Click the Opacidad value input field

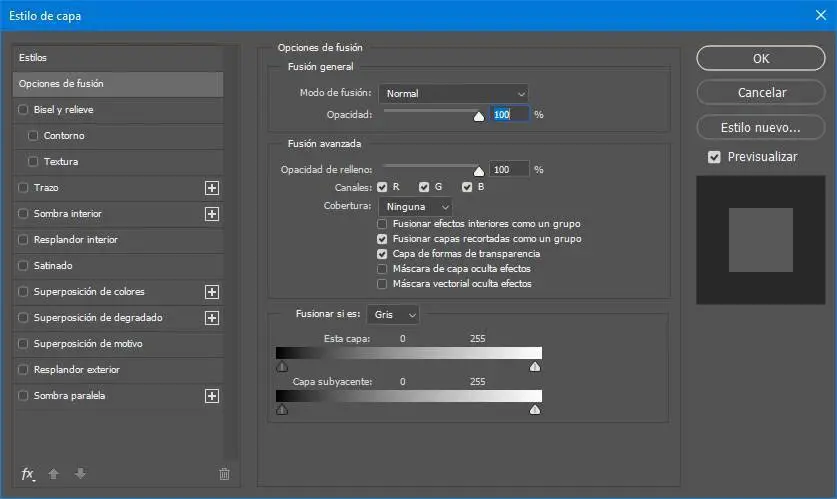coord(509,114)
